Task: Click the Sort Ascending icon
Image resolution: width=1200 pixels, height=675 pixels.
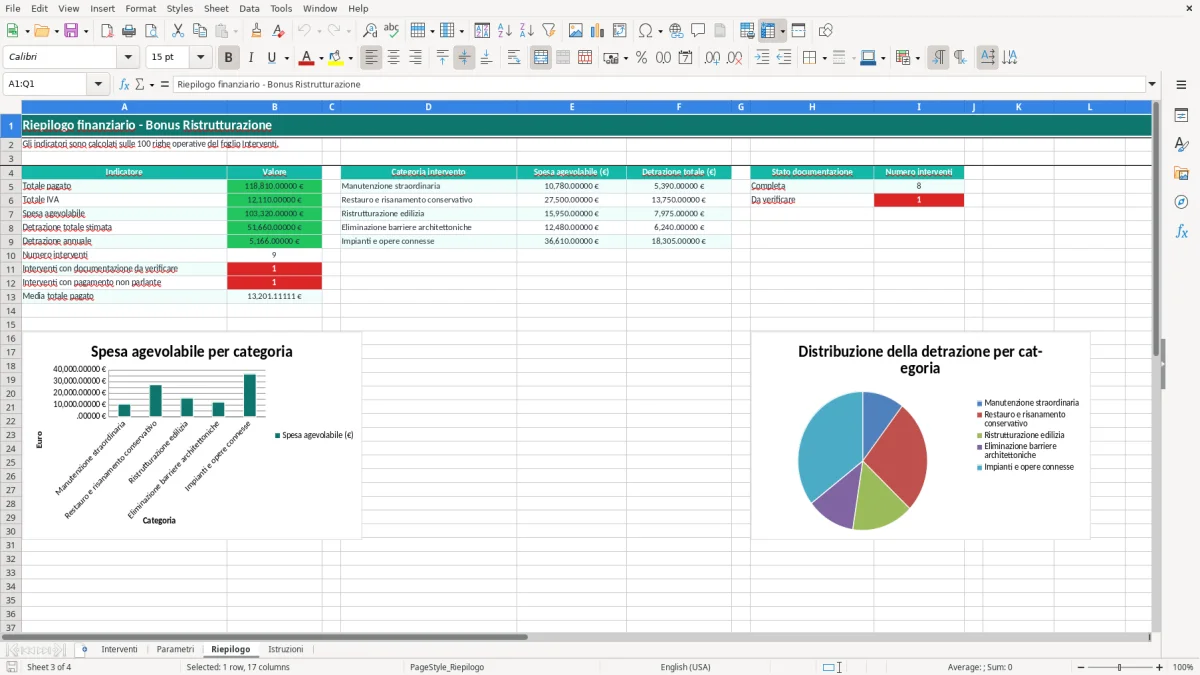Action: 504,31
